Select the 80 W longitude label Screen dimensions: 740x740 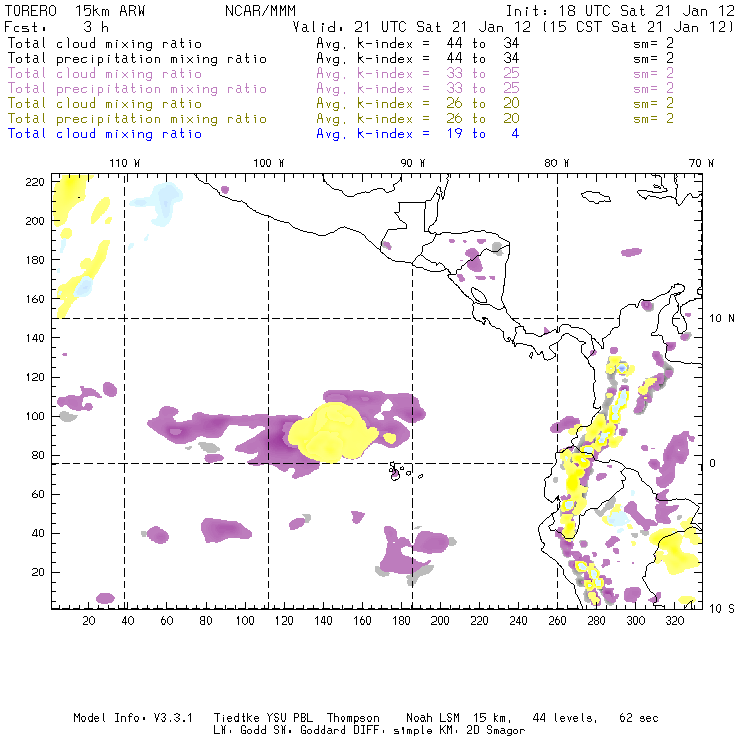pos(556,163)
